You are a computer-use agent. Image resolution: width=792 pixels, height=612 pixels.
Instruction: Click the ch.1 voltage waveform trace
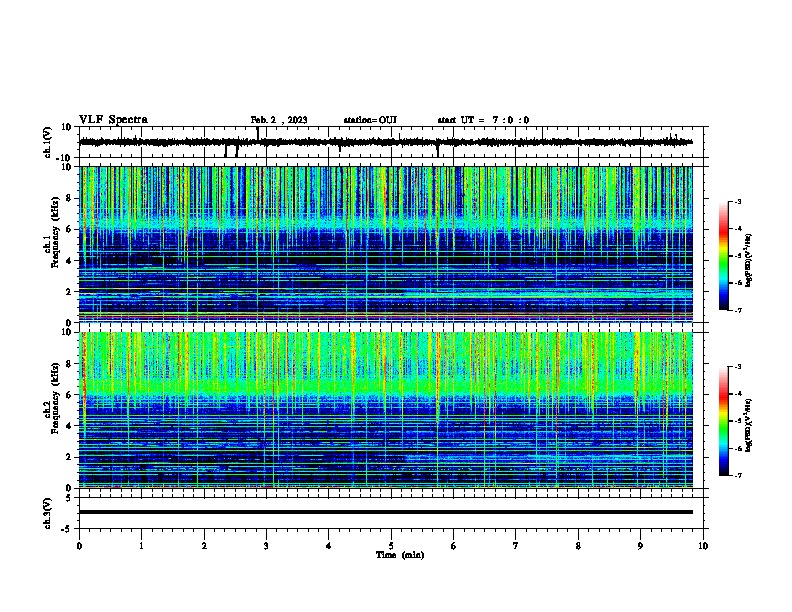385,142
